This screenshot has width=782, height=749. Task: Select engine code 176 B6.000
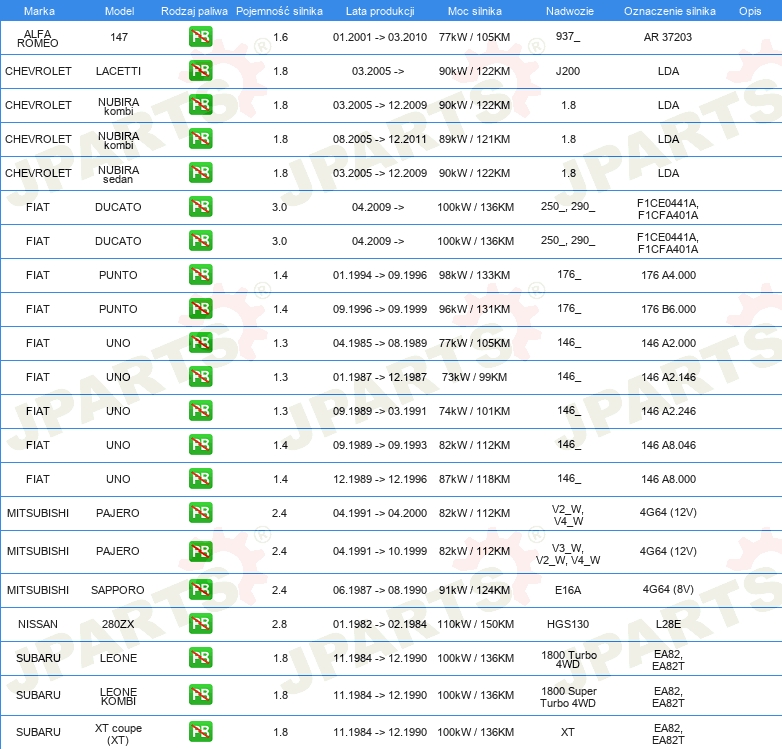[x=668, y=309]
